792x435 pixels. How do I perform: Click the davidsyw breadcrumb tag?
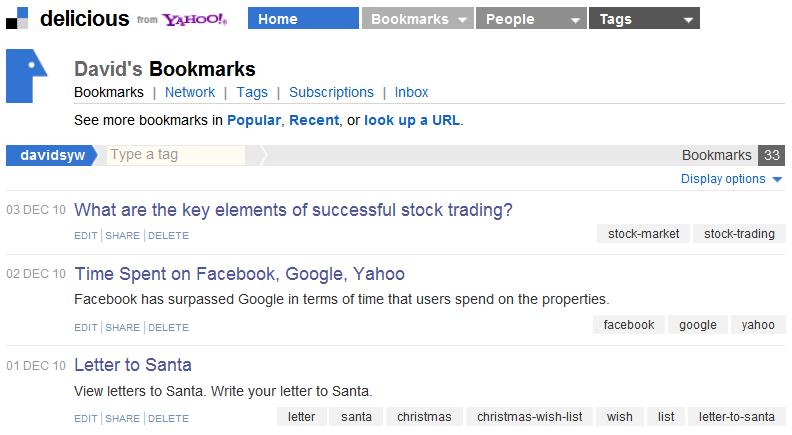(52, 155)
